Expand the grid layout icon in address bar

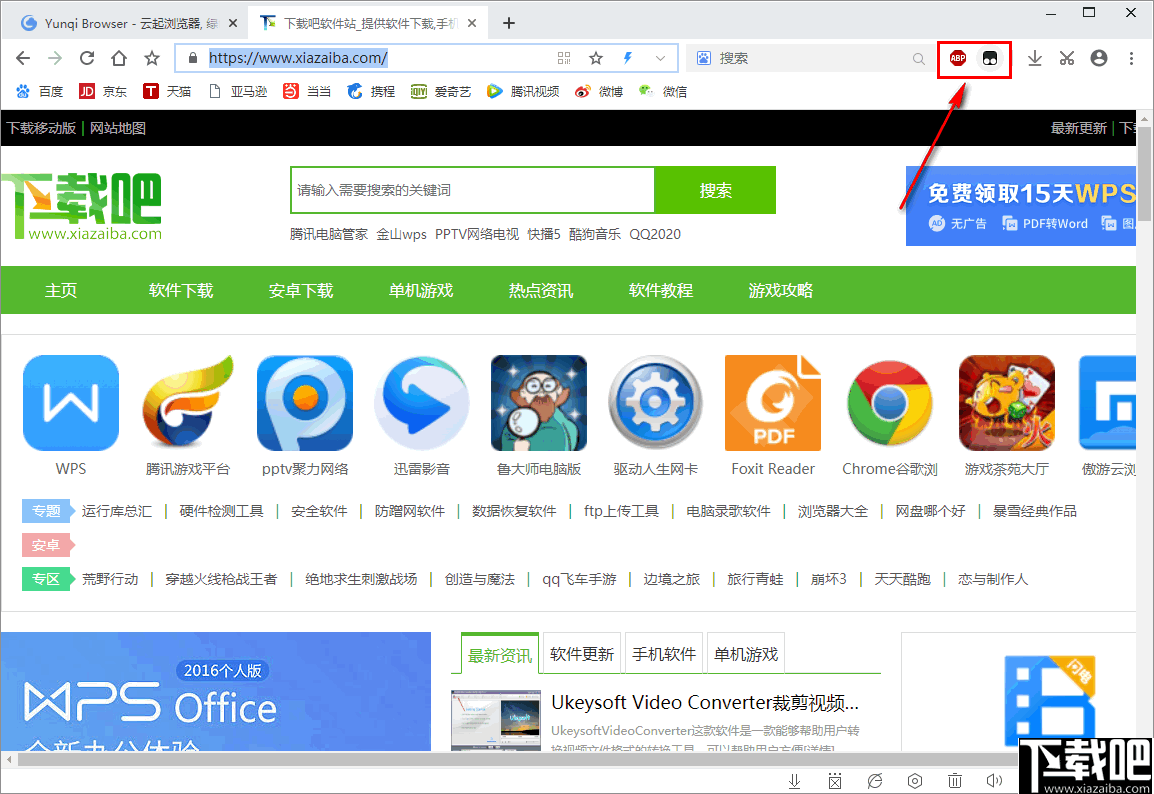[564, 58]
